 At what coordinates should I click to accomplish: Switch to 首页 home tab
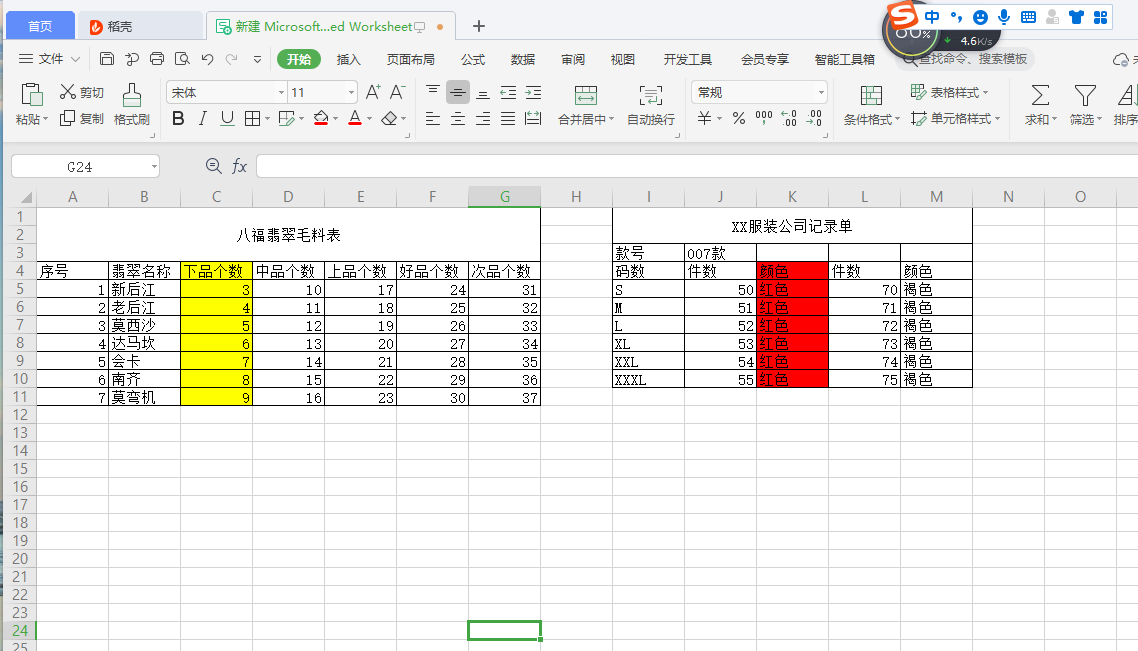(40, 26)
